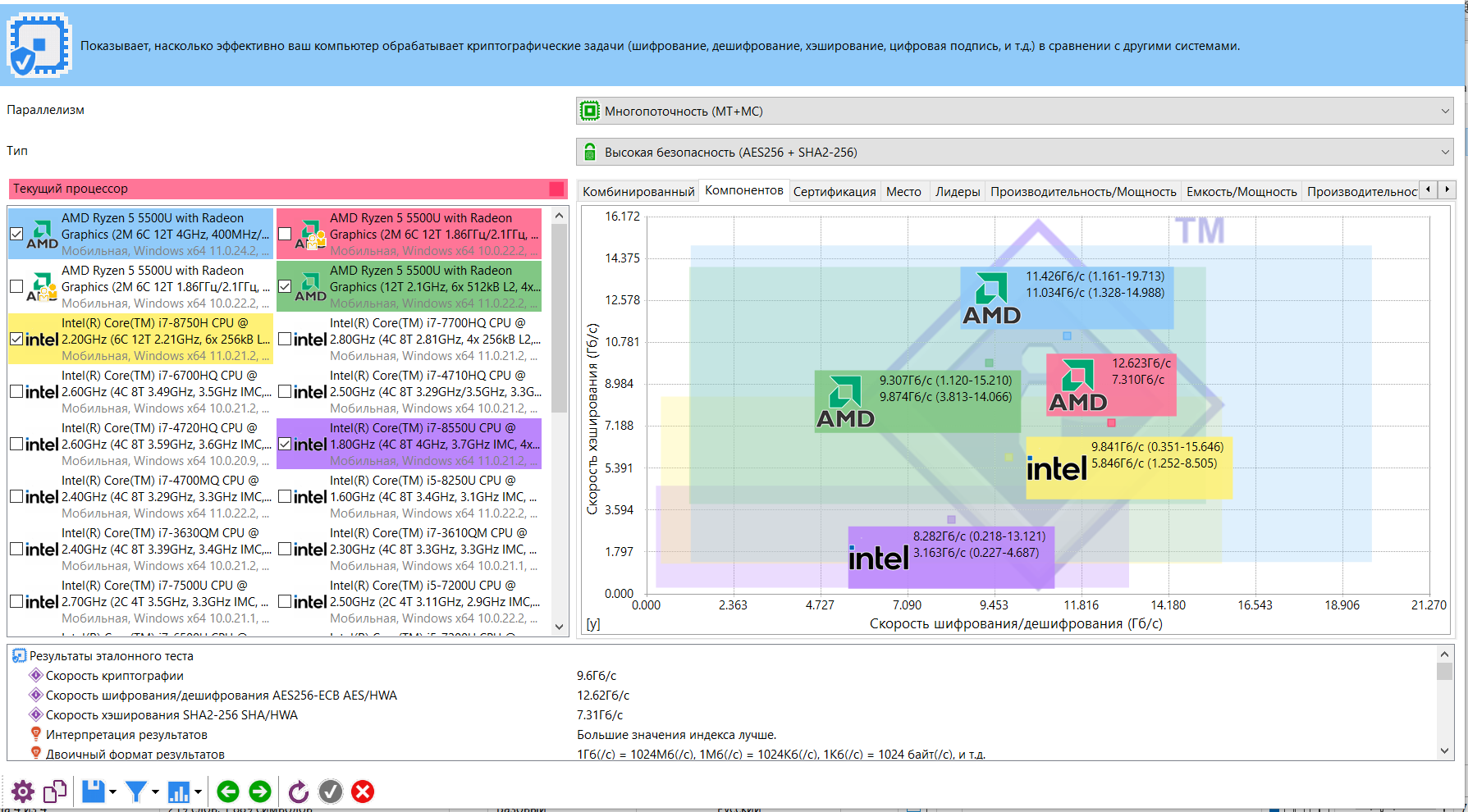Open the Место tab
The width and height of the screenshot is (1468, 812).
(903, 191)
